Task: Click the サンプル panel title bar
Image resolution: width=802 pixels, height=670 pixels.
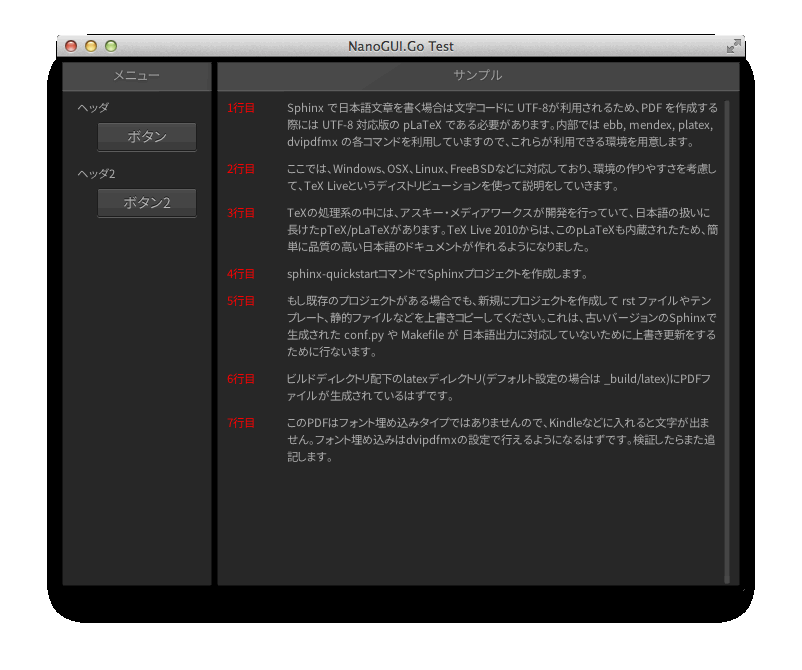Action: tap(478, 76)
